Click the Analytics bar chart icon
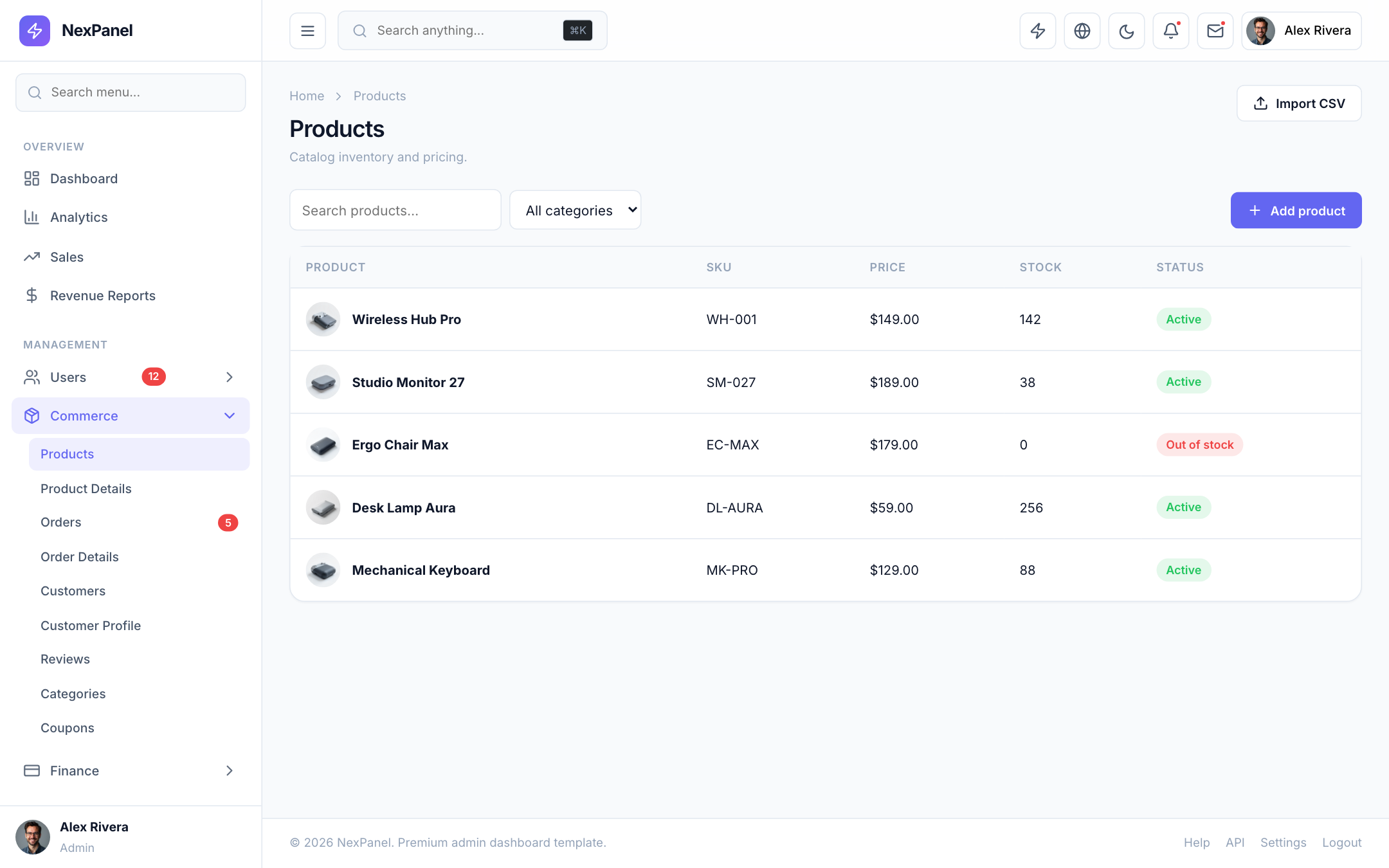 (32, 217)
